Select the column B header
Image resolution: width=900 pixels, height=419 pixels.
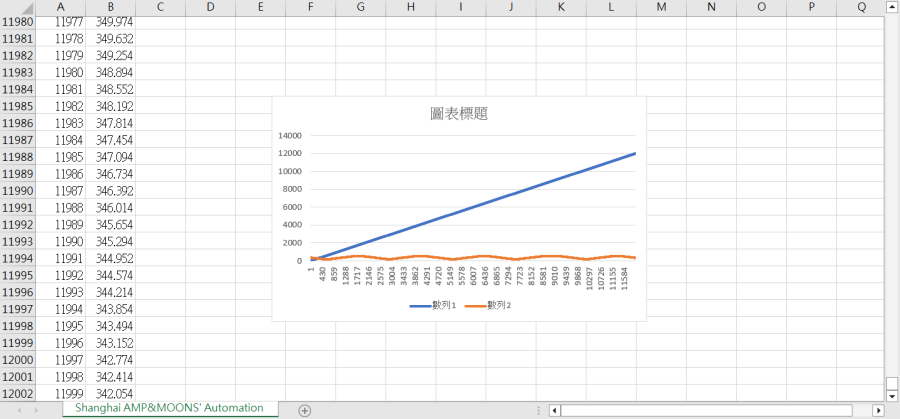(x=111, y=7)
